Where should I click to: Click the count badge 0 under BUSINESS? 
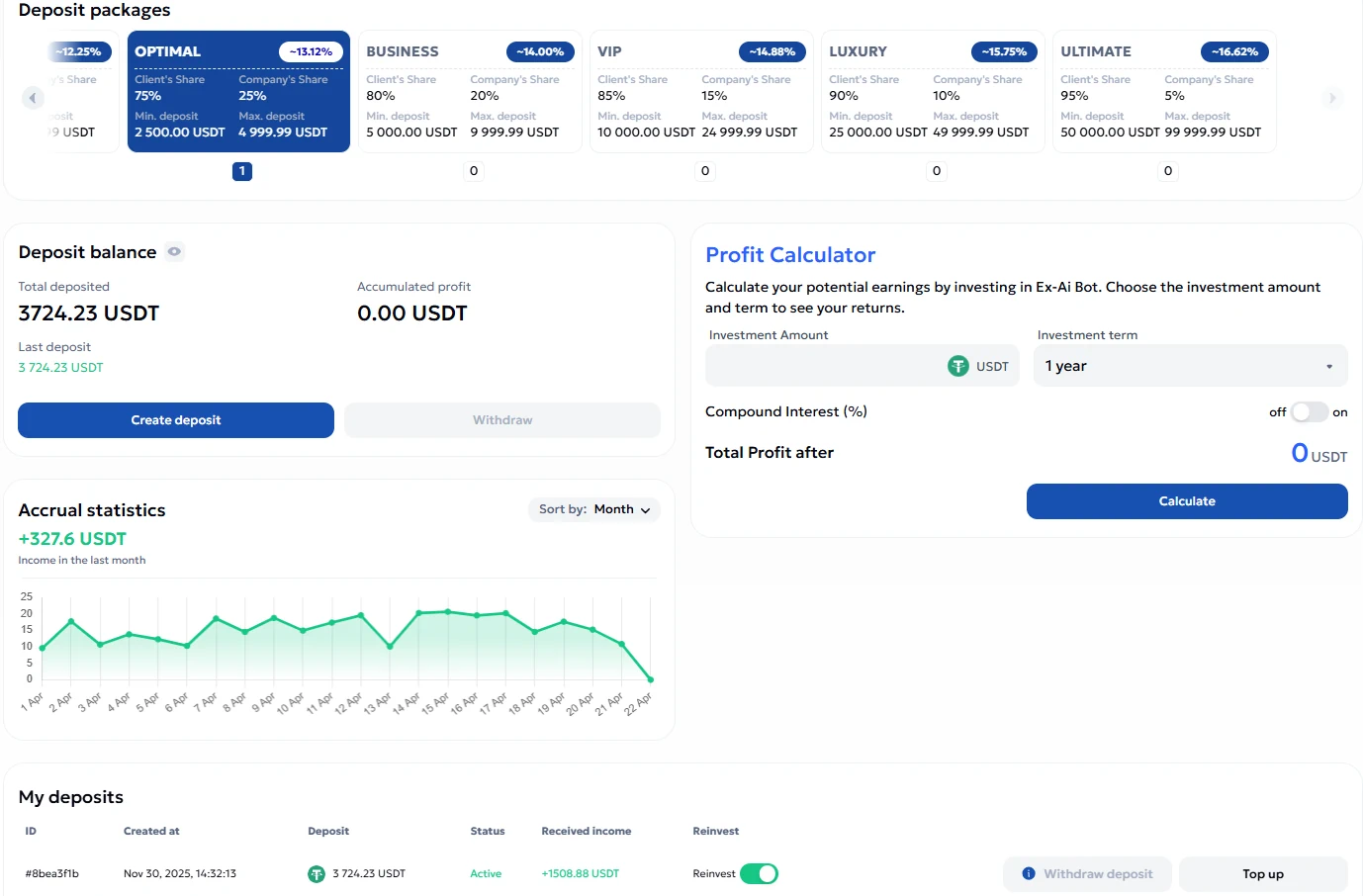click(474, 171)
